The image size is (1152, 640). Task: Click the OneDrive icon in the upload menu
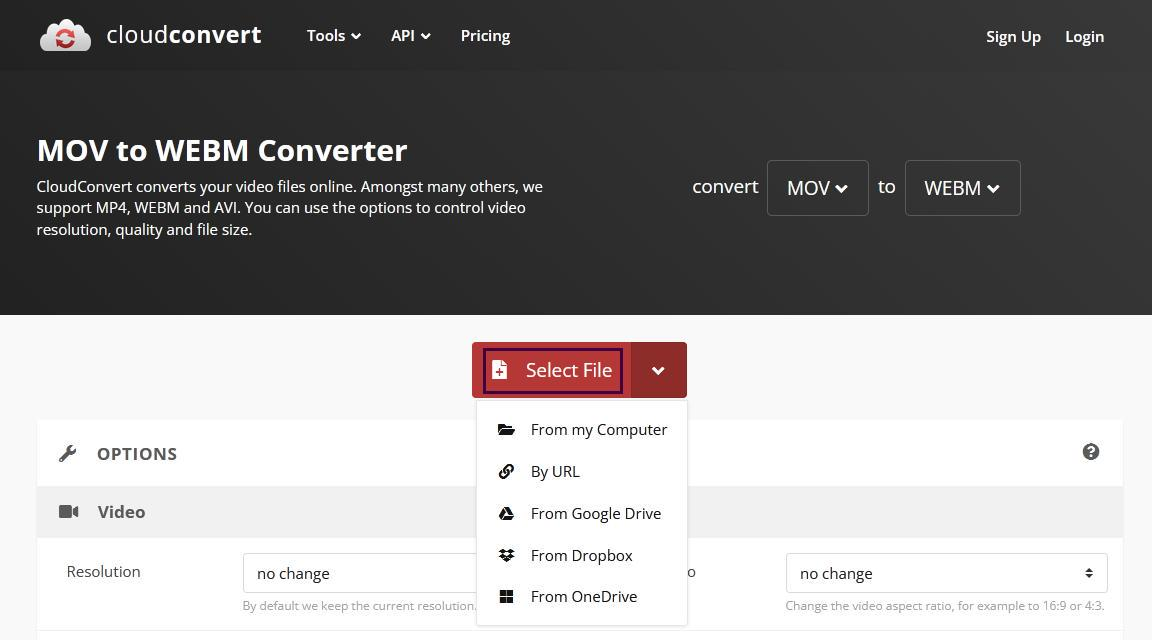506,596
